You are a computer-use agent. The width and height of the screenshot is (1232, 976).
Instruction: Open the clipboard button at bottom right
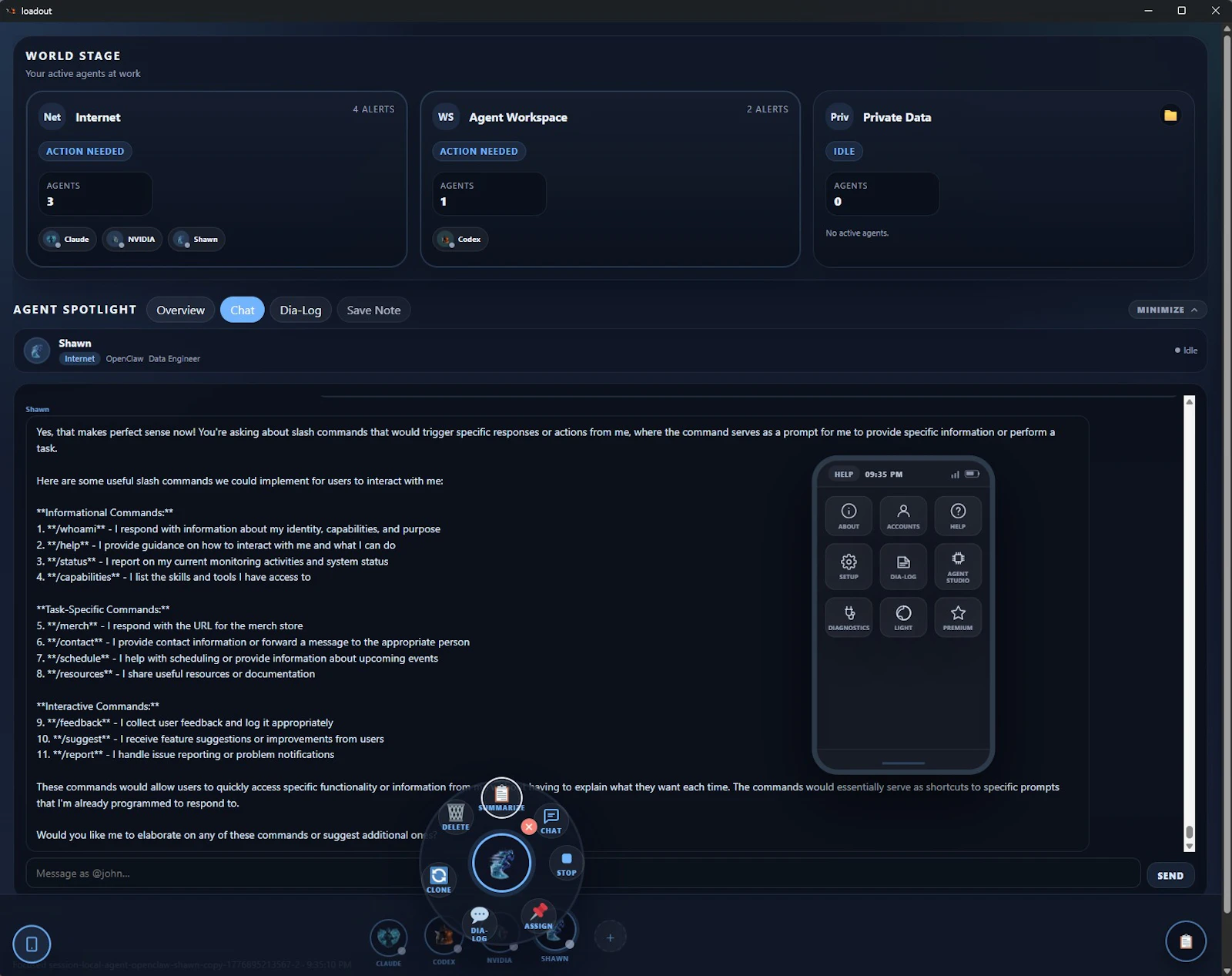(x=1186, y=941)
